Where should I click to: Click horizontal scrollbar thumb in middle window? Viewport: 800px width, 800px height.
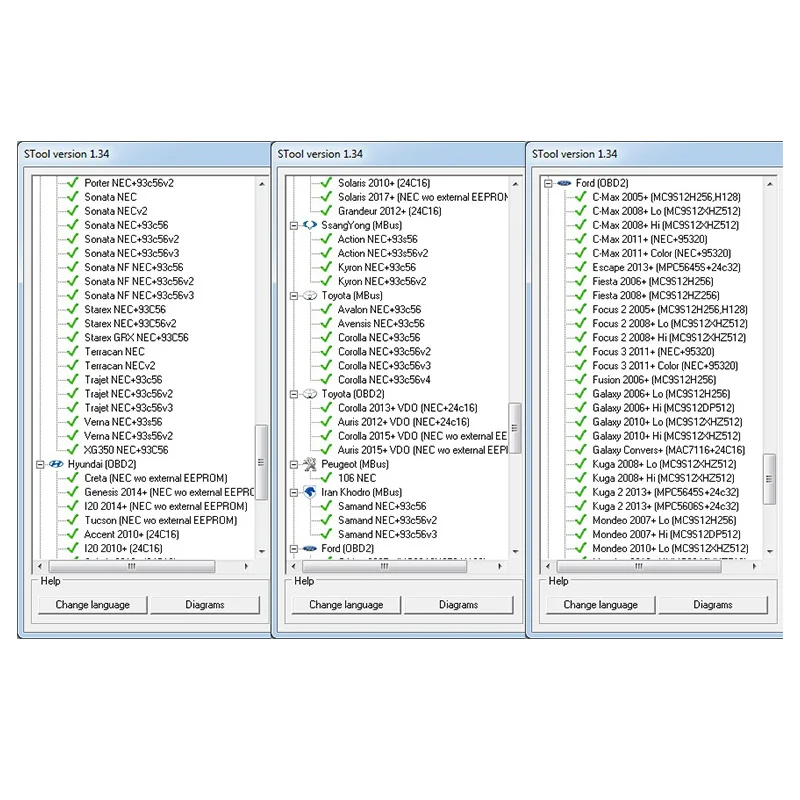click(385, 566)
